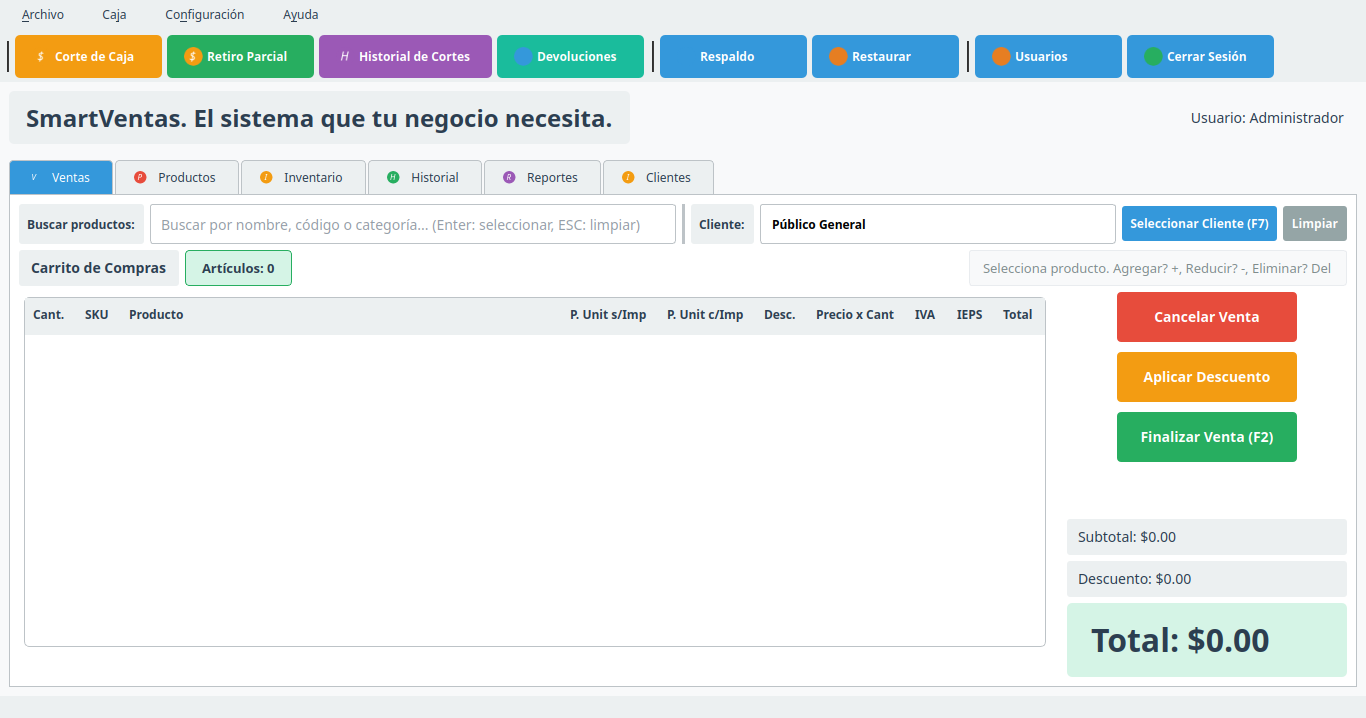Click the P. Unit s/Imp column header
The height and width of the screenshot is (718, 1366).
pos(608,315)
